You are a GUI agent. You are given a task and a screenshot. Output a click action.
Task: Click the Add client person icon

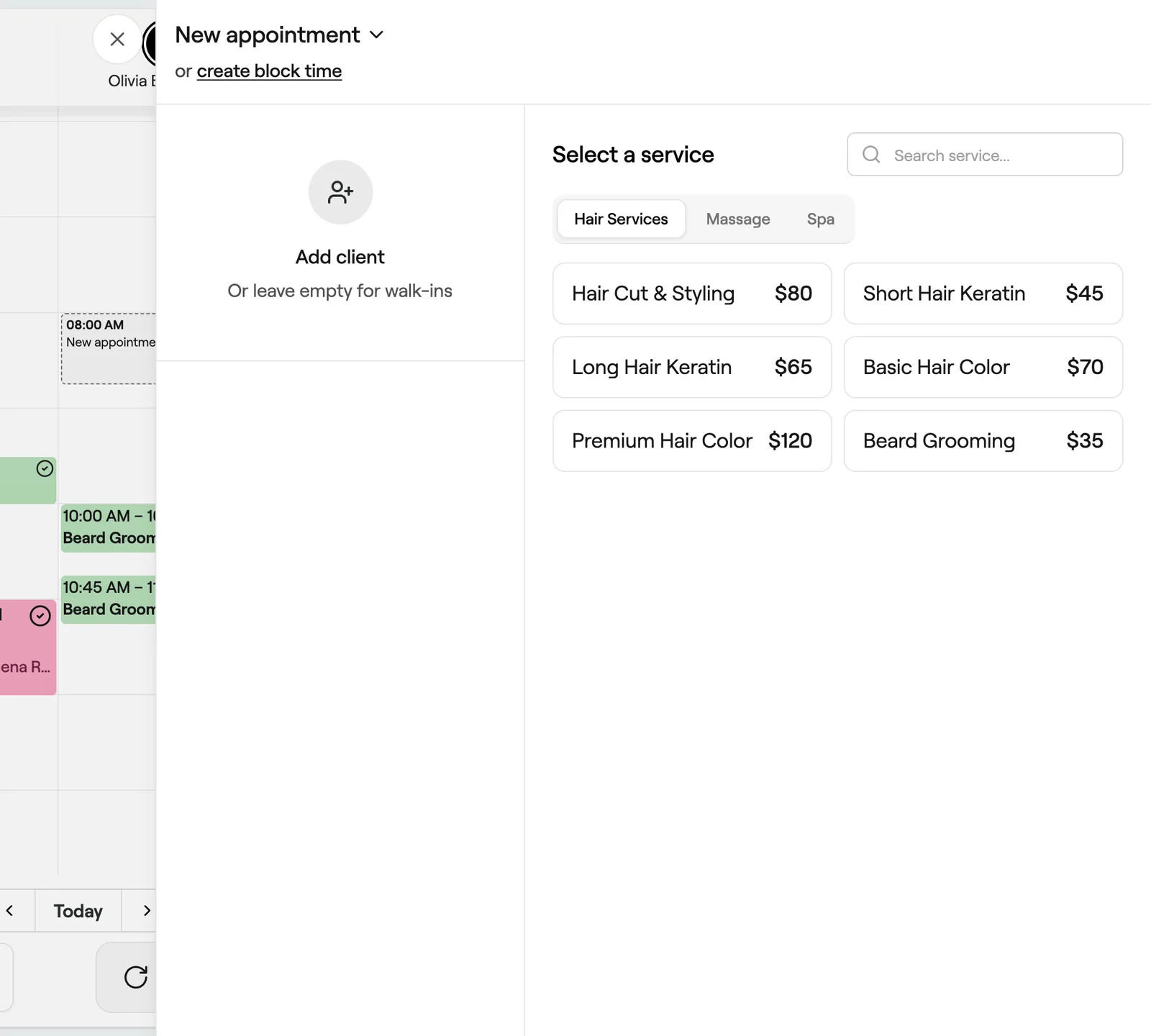(340, 192)
